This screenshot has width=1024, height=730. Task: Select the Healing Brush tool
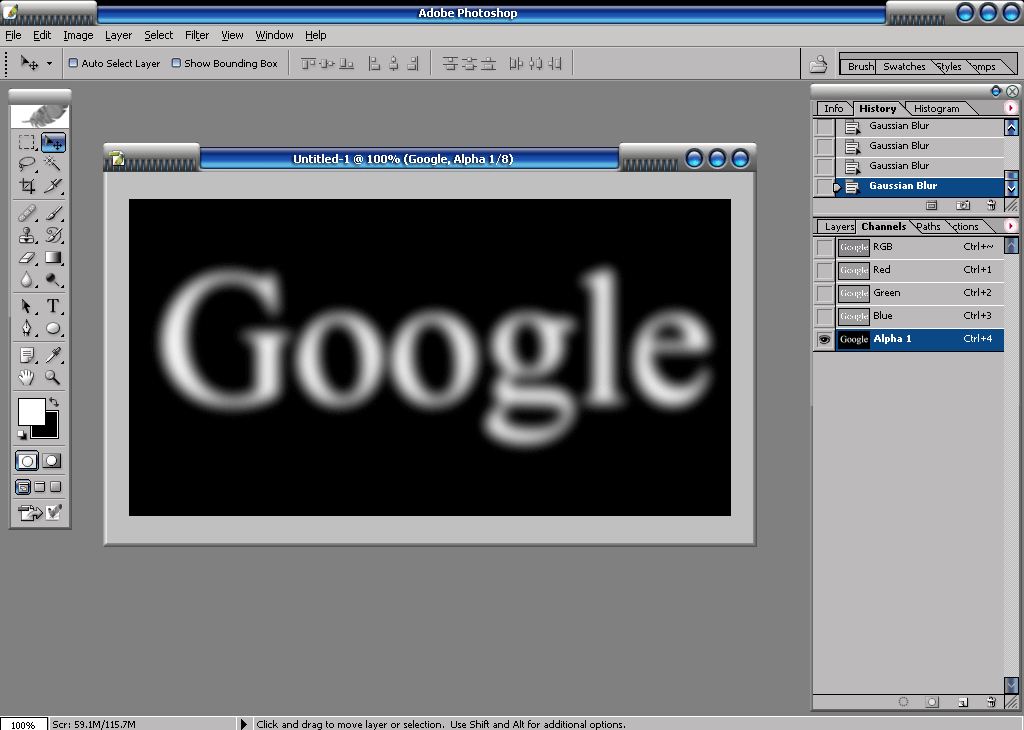pyautogui.click(x=27, y=213)
